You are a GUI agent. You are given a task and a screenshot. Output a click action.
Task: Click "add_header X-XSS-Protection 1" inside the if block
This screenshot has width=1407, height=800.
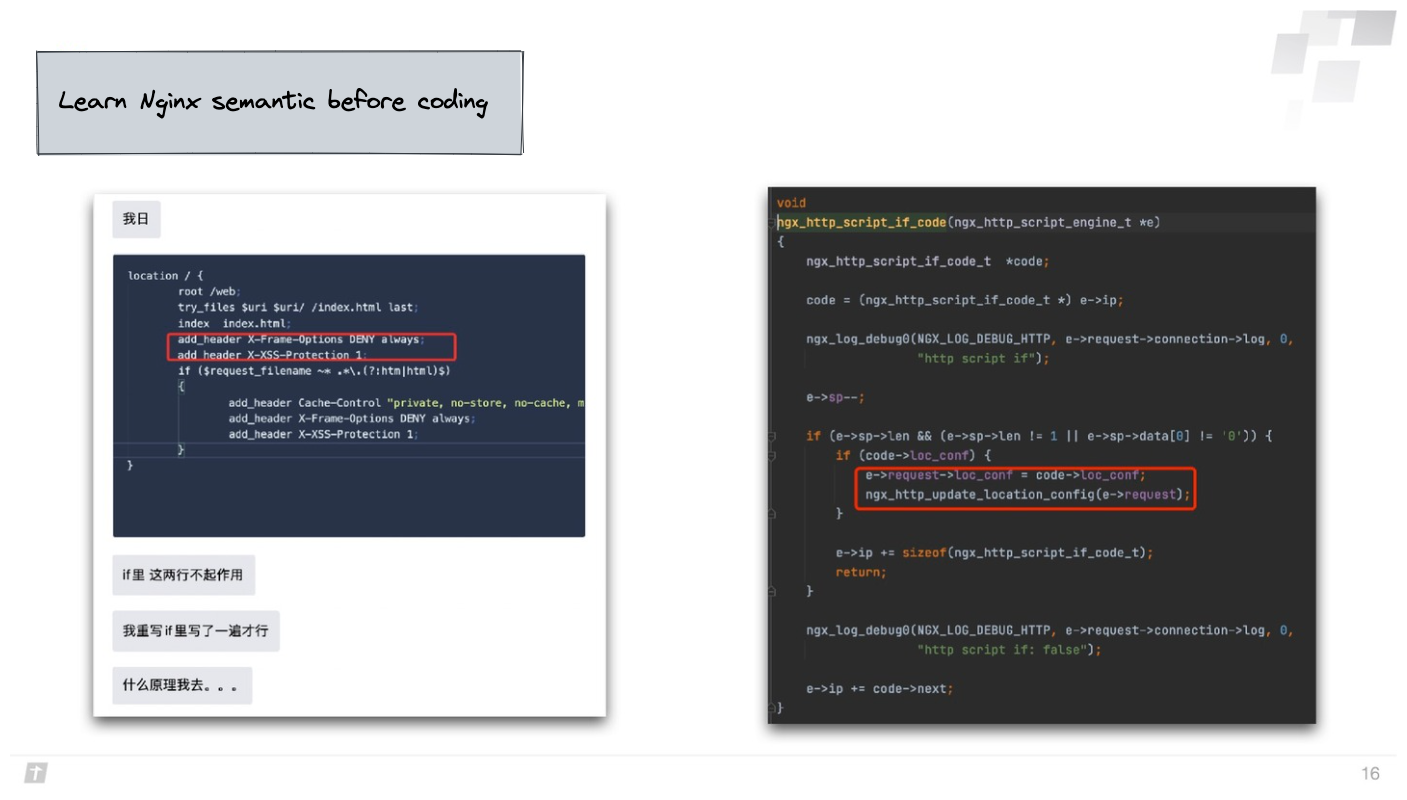pyautogui.click(x=324, y=434)
